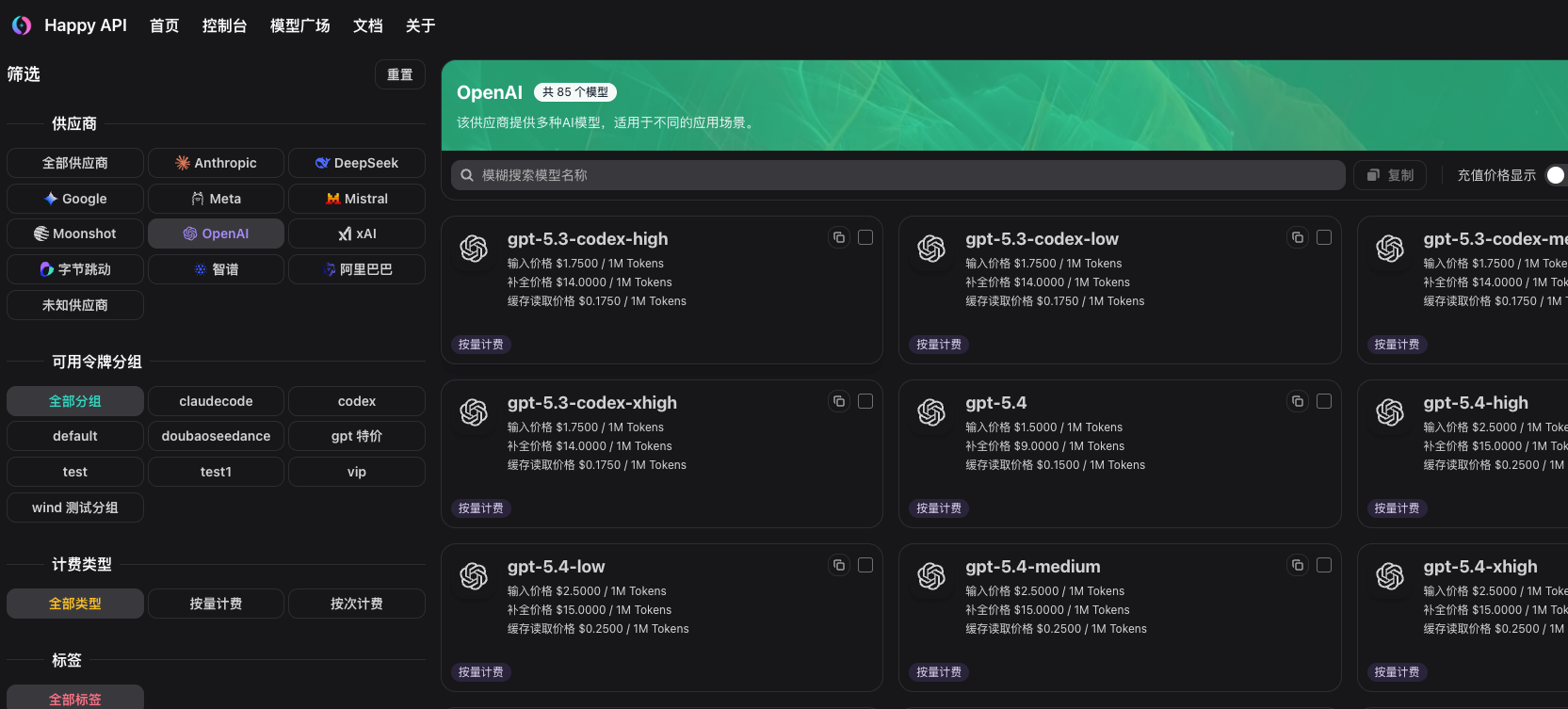Click OpenAI logo on gpt-5.3-codex-low card
Screen dimensions: 1568x709
tap(931, 249)
